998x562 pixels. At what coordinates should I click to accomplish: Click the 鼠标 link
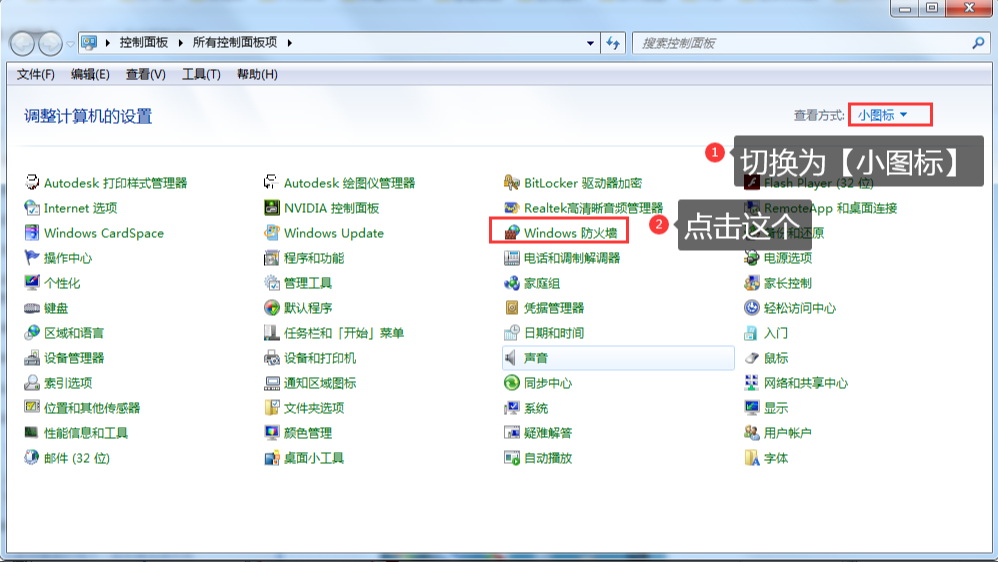(775, 358)
